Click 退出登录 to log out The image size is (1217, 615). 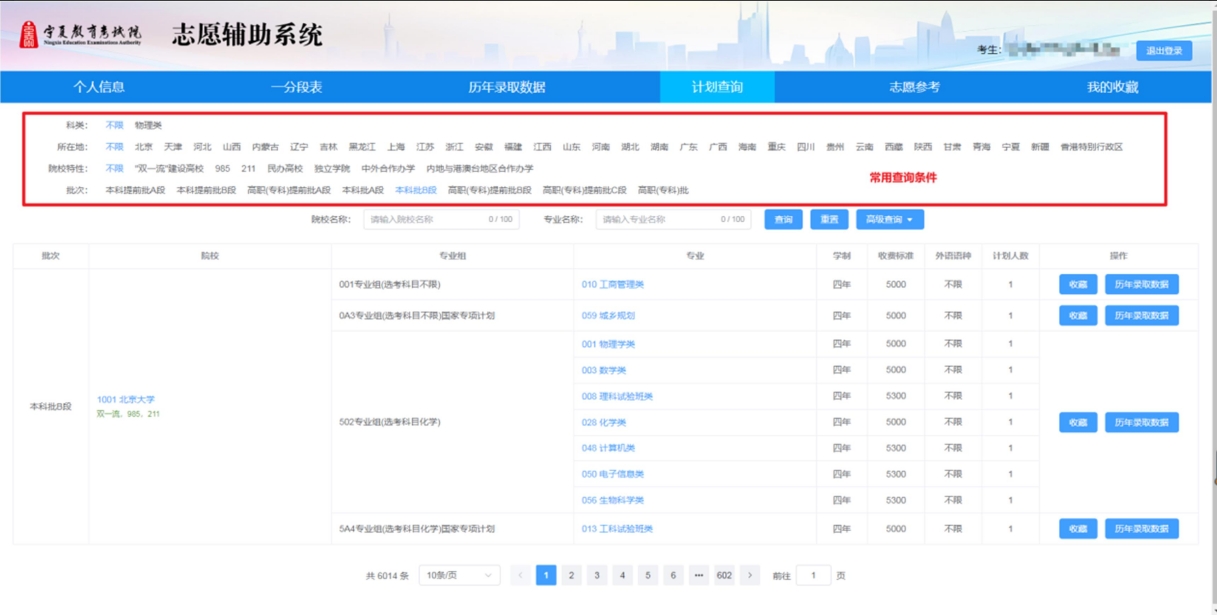pyautogui.click(x=1163, y=50)
